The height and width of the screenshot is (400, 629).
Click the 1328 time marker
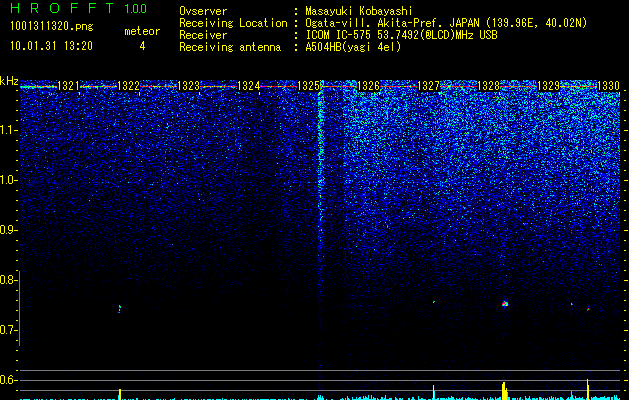(488, 86)
